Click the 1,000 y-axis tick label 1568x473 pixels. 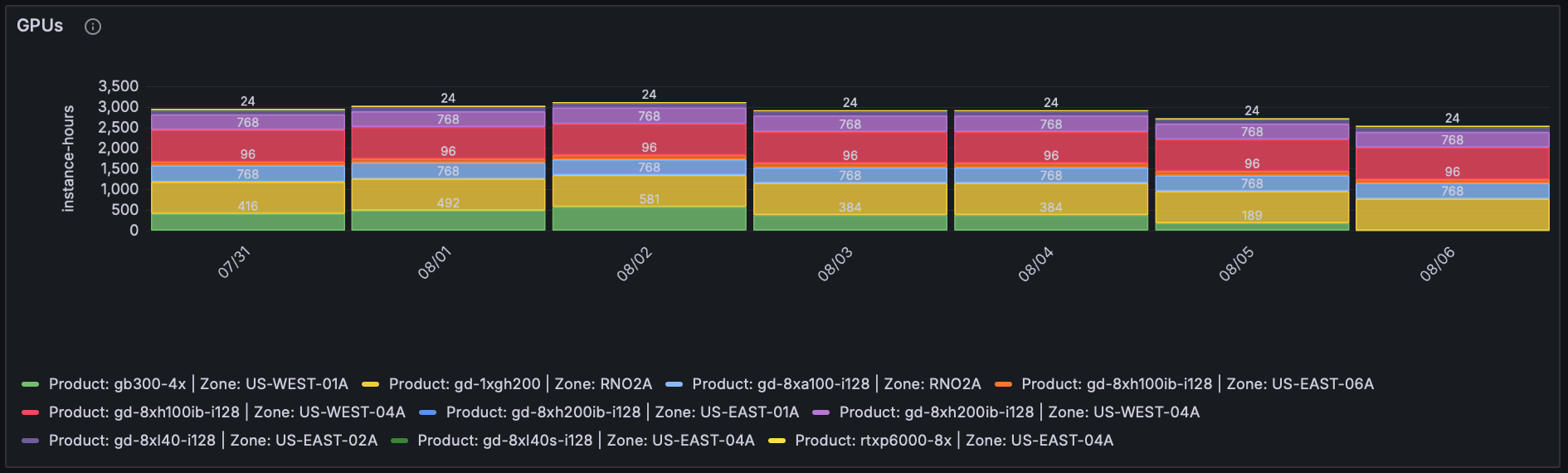120,189
